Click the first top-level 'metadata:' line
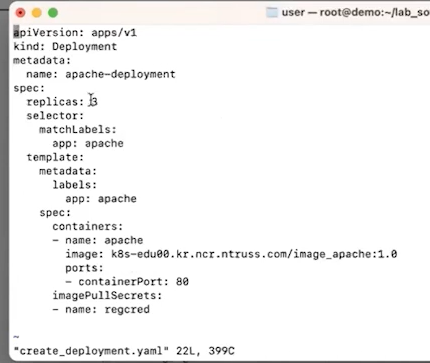 coord(42,61)
